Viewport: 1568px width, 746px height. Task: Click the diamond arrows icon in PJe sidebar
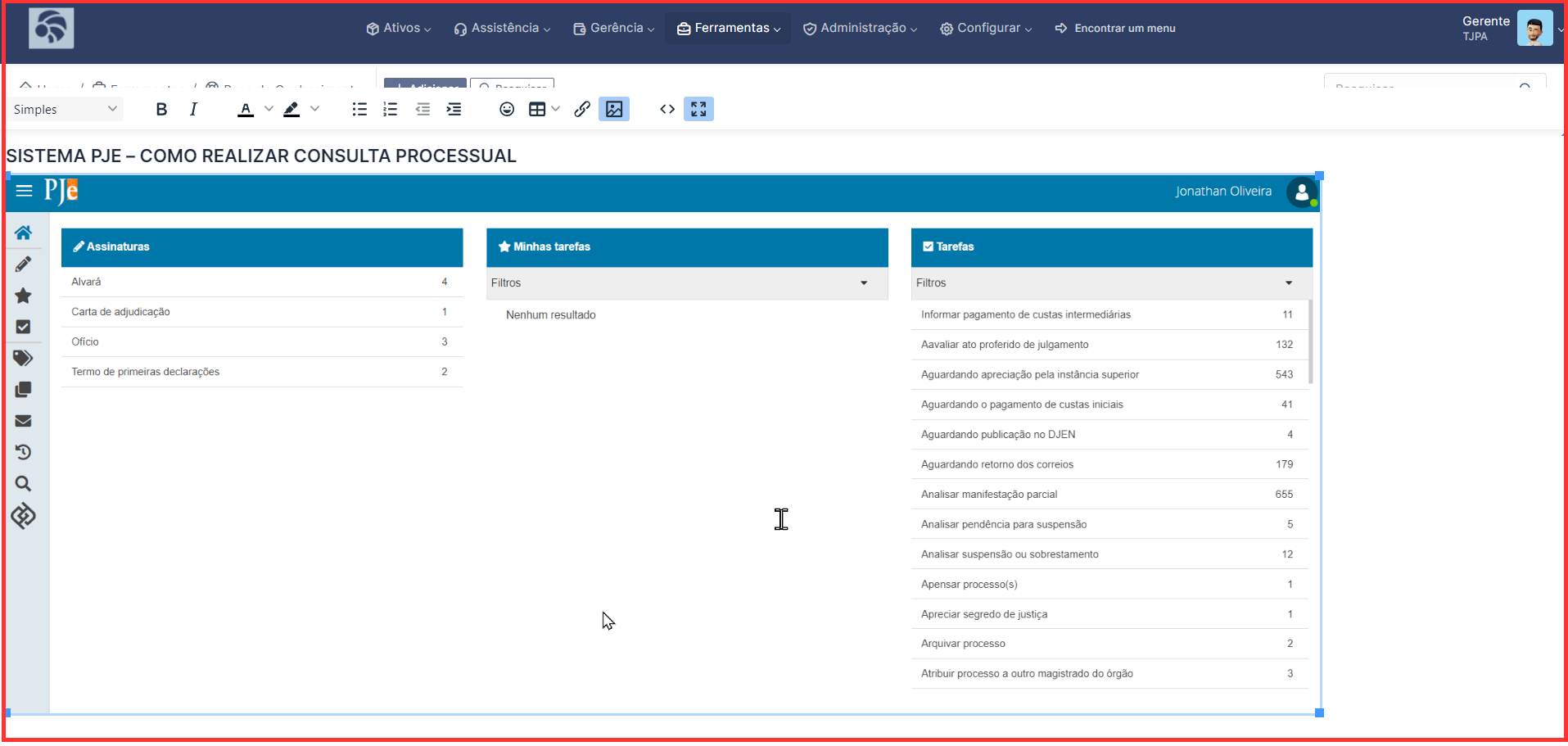(x=24, y=516)
